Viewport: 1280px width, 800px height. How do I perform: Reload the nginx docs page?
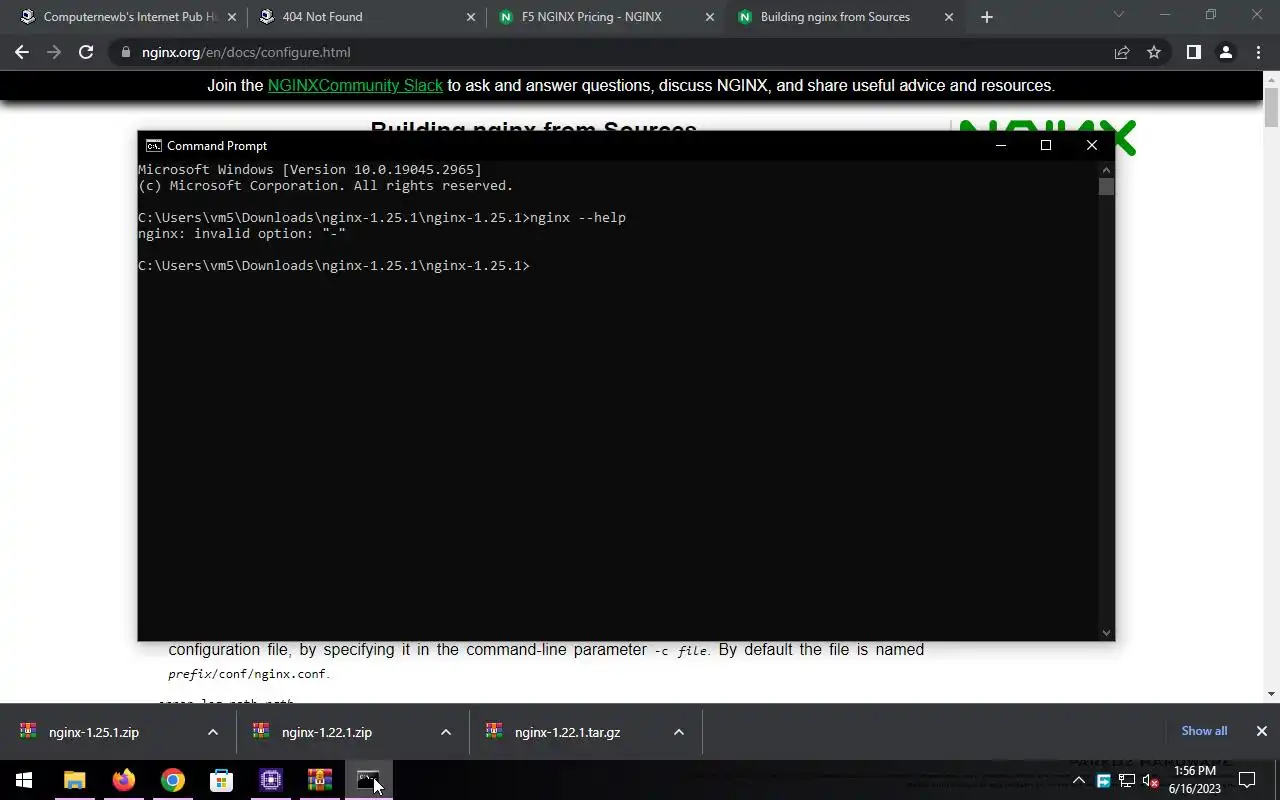click(86, 52)
